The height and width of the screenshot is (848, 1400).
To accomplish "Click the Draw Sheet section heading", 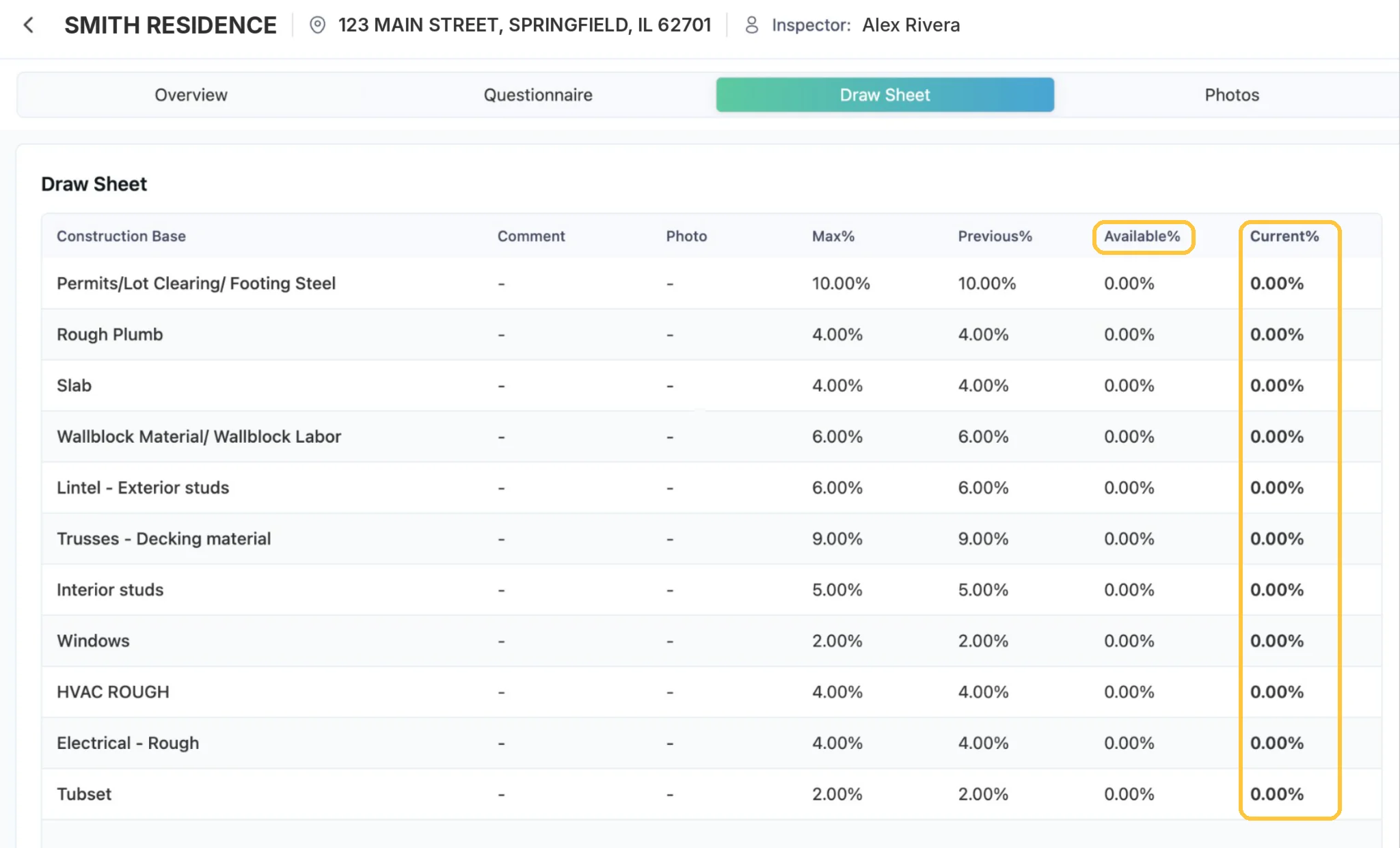I will click(x=94, y=184).
